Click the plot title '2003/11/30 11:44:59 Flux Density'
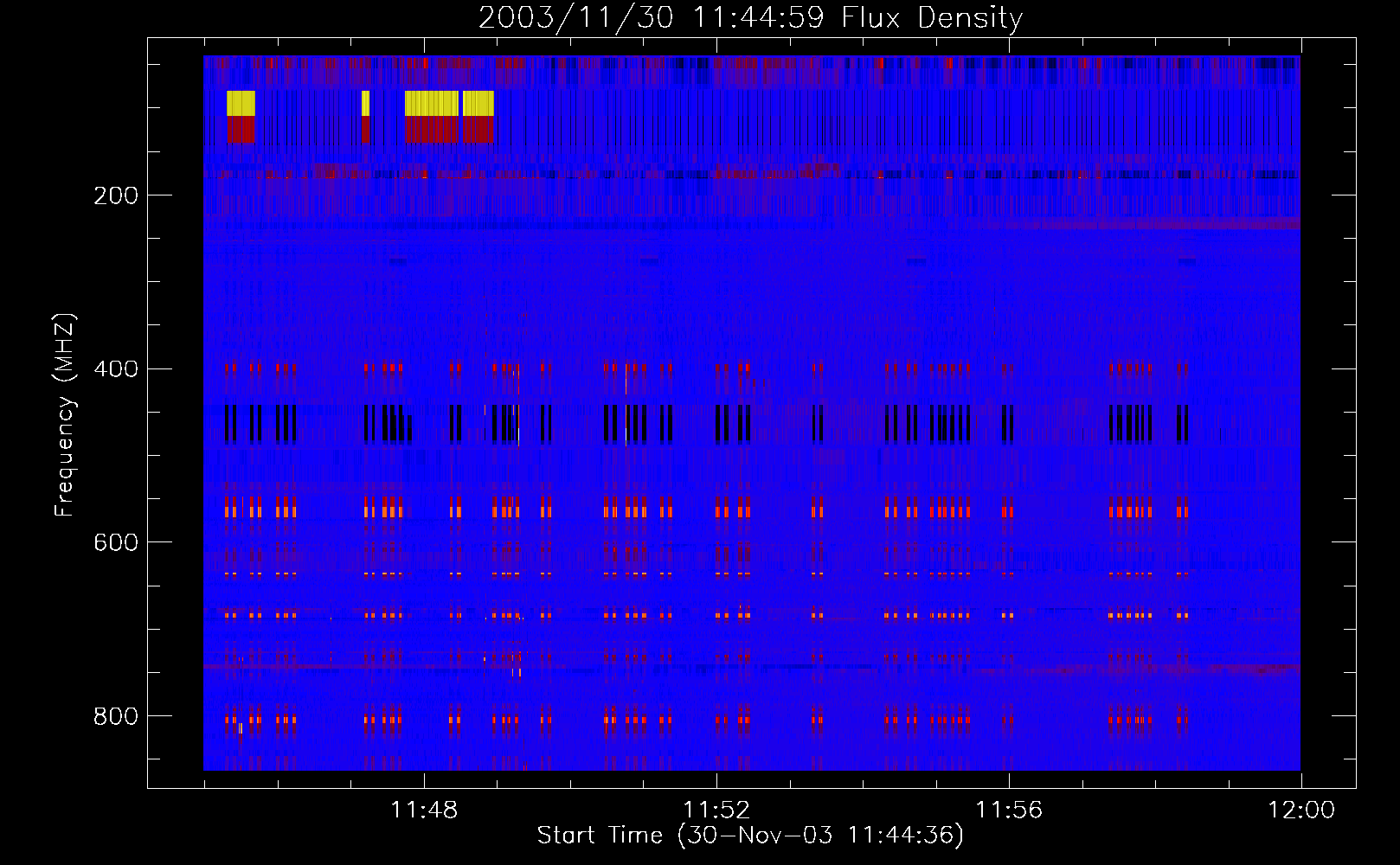This screenshot has height=865, width=1400. click(x=751, y=17)
